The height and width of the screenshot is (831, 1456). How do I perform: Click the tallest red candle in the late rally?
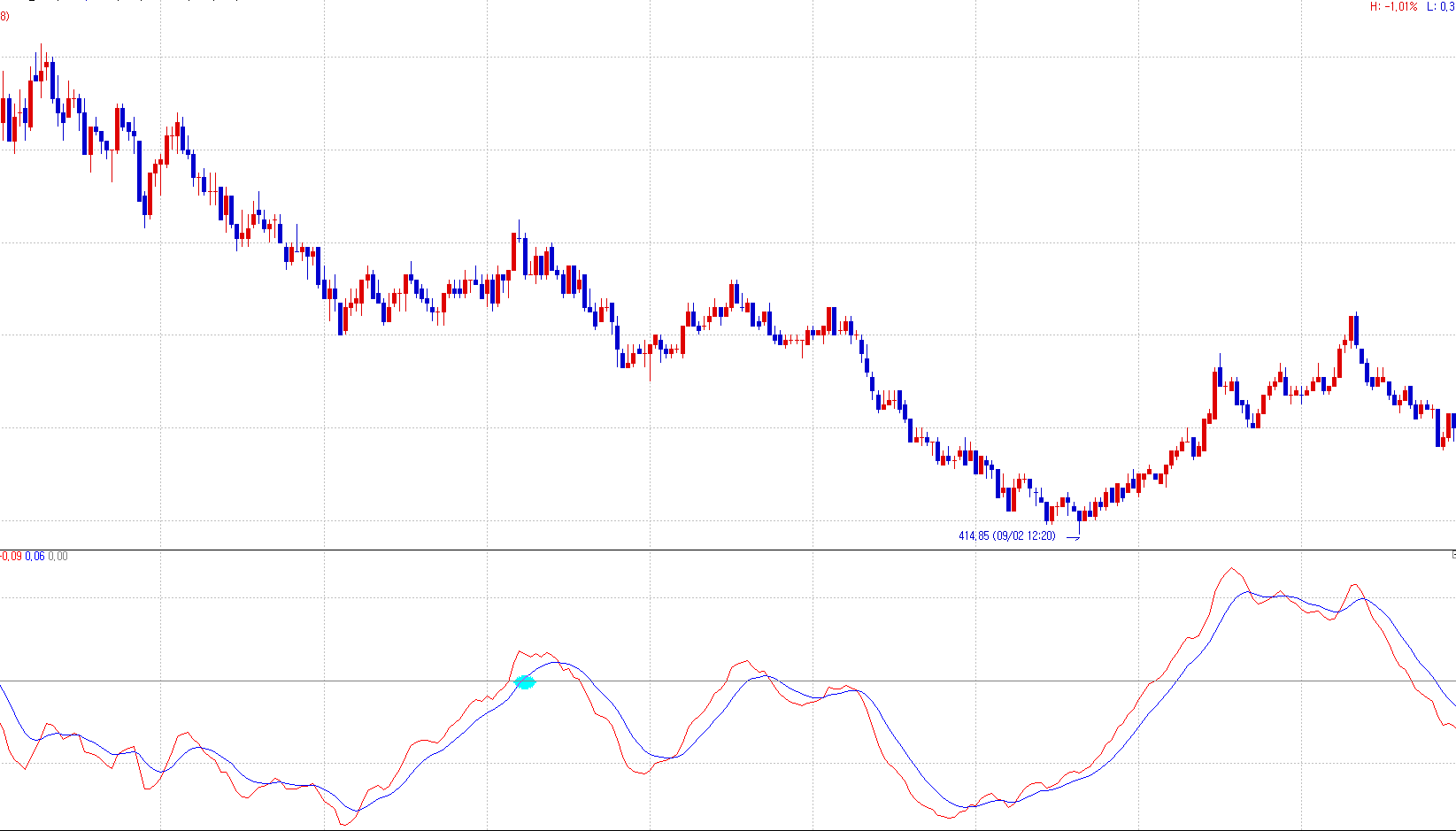click(x=1214, y=395)
